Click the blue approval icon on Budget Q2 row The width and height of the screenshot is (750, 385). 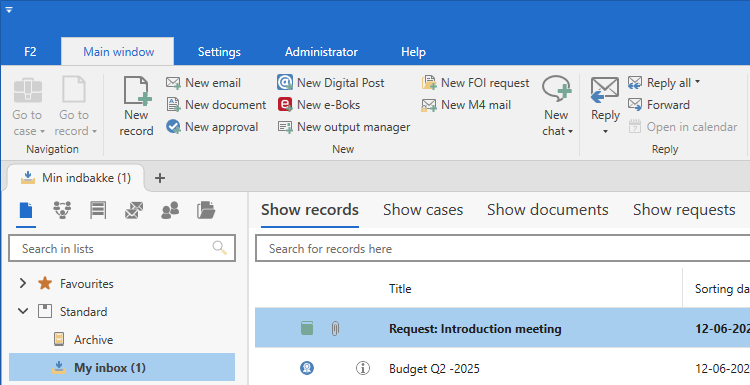pyautogui.click(x=307, y=368)
